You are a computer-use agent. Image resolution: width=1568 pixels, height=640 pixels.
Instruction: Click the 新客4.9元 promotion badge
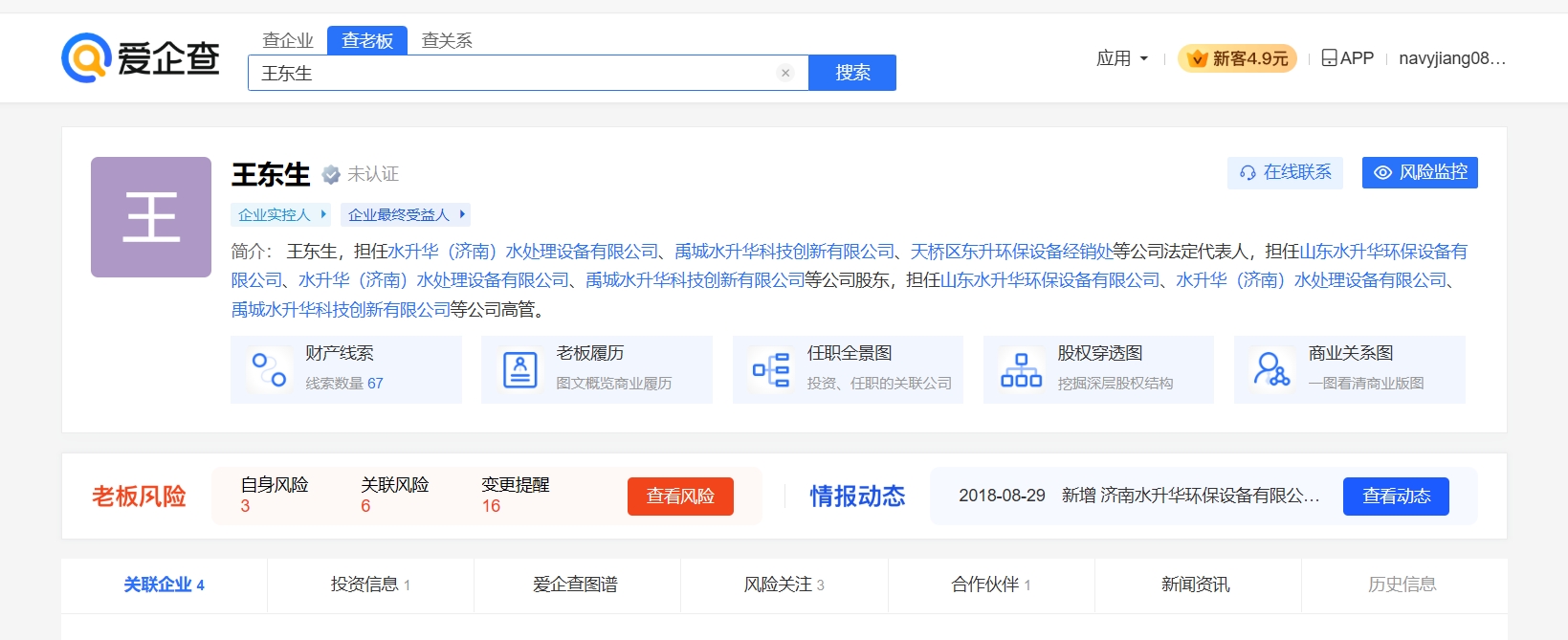tap(1238, 58)
